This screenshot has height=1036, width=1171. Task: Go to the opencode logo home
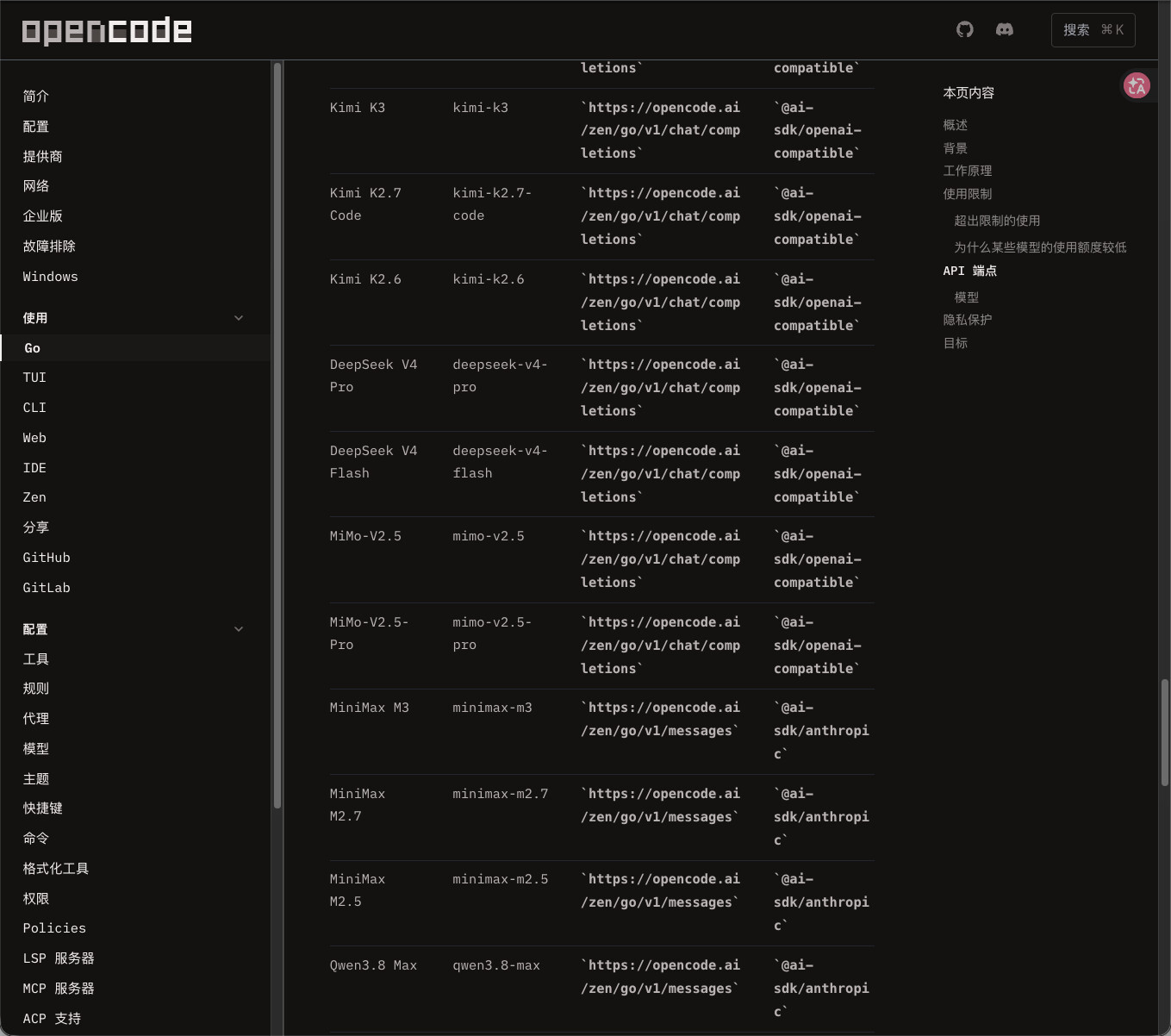coord(107,30)
